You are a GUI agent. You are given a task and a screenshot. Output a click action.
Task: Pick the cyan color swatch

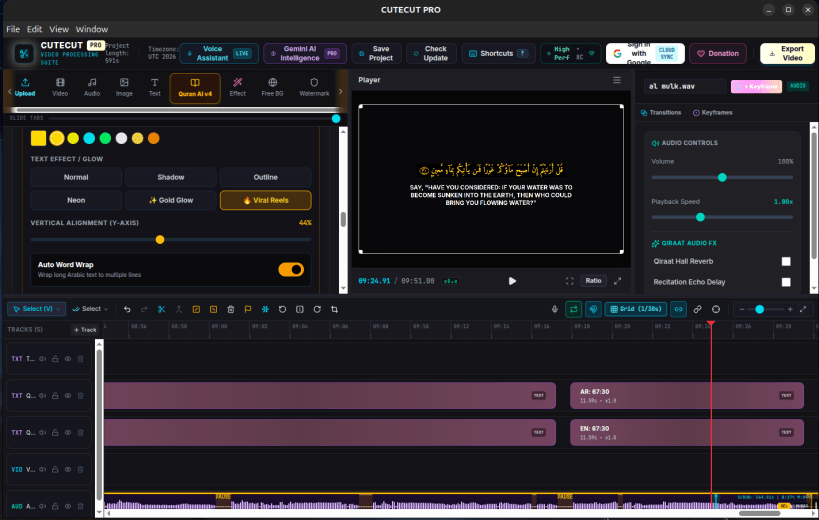coord(89,138)
